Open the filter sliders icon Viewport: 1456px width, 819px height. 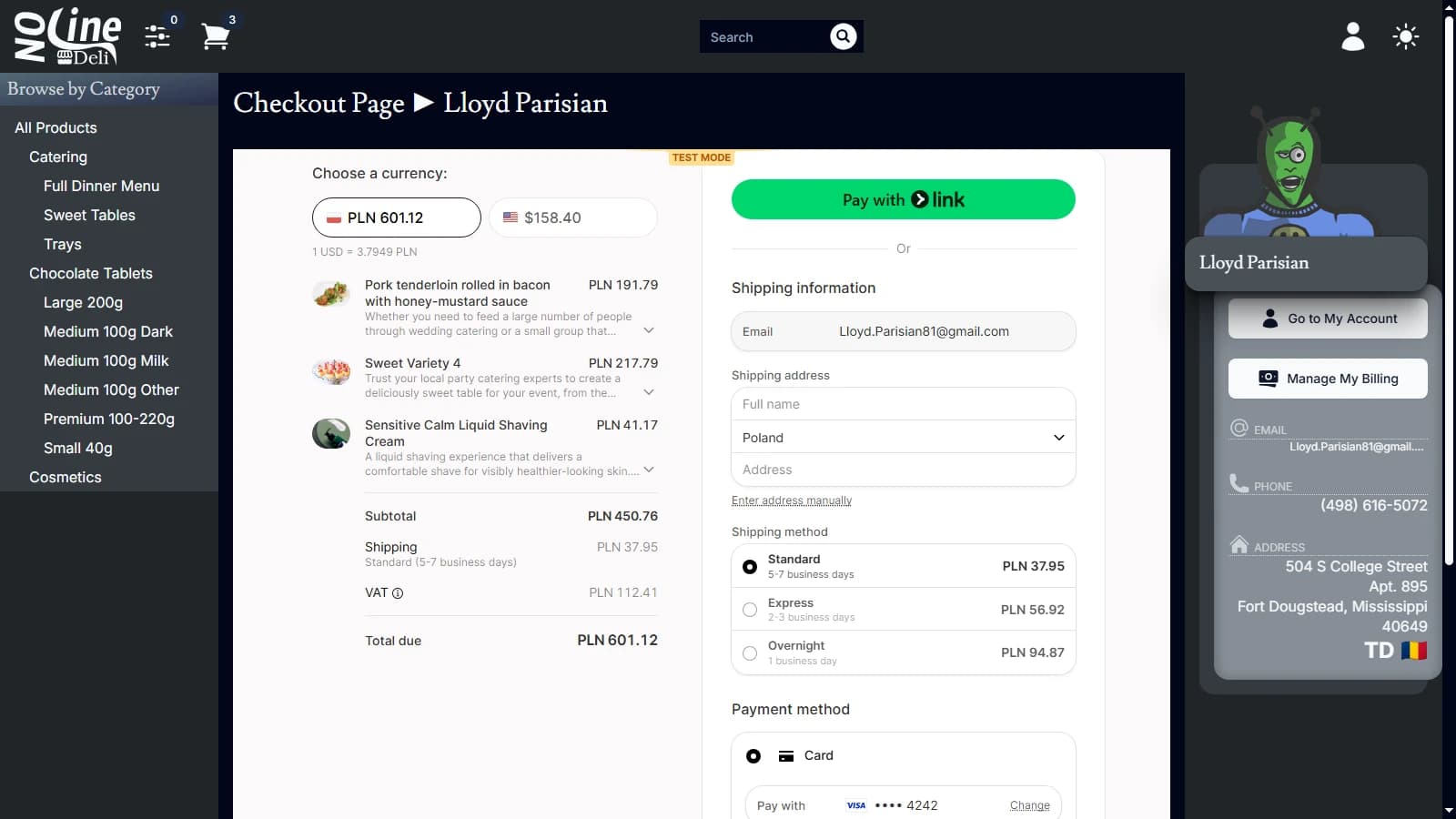point(157,36)
